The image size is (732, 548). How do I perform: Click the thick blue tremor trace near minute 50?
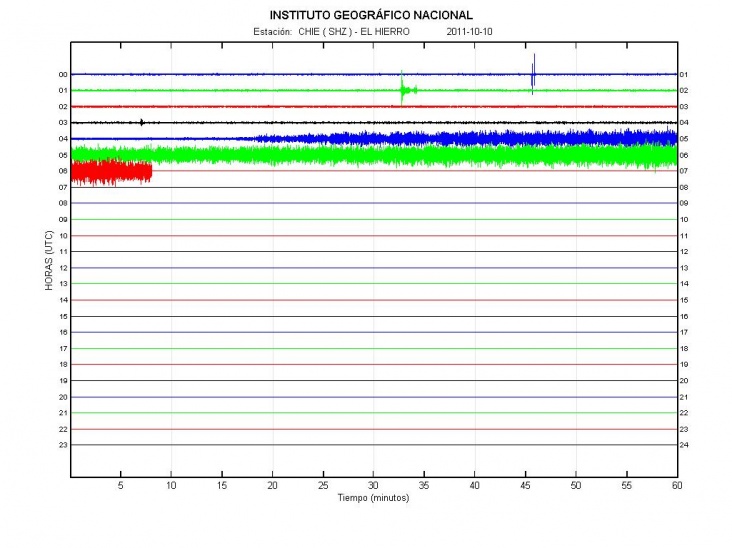pyautogui.click(x=575, y=138)
